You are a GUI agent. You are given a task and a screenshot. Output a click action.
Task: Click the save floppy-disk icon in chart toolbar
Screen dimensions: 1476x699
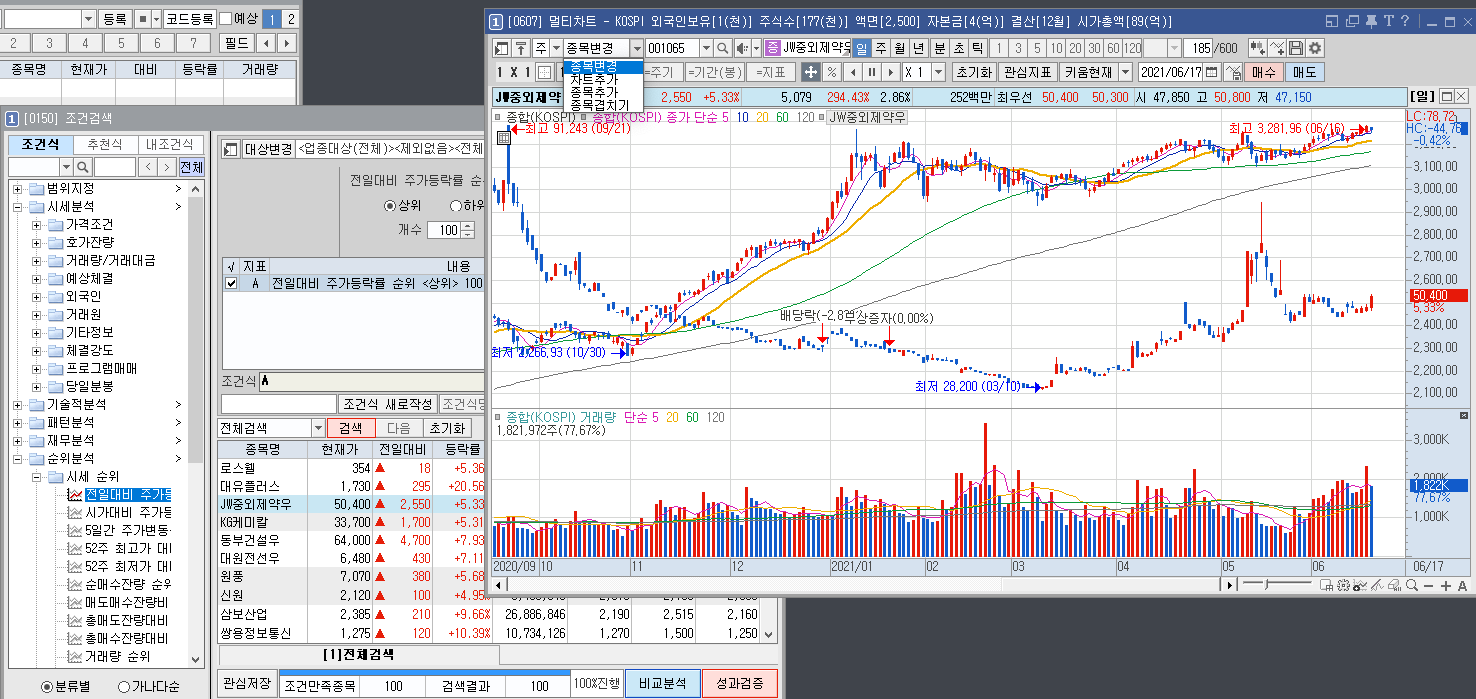tap(1296, 48)
